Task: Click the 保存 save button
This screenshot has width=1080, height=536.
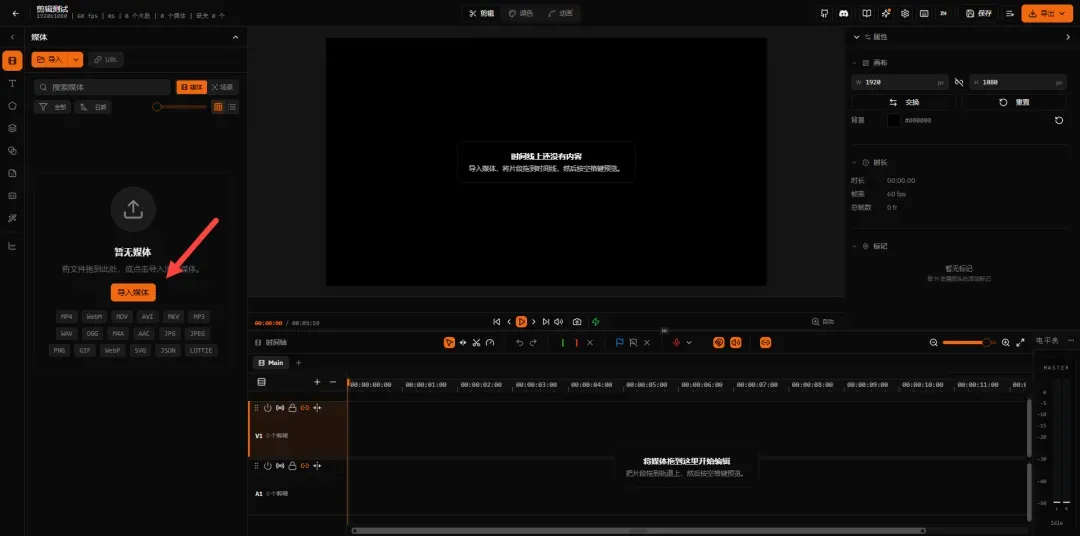Action: 979,13
